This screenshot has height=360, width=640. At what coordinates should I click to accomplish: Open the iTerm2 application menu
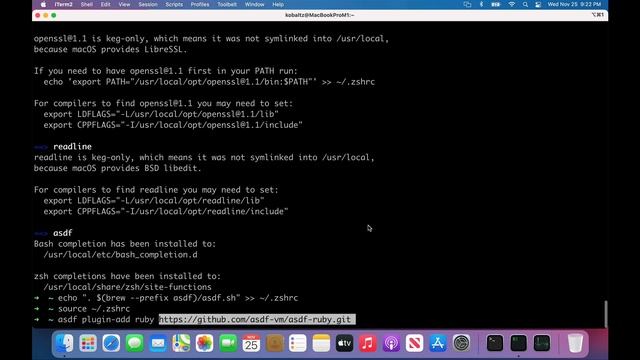63,4
